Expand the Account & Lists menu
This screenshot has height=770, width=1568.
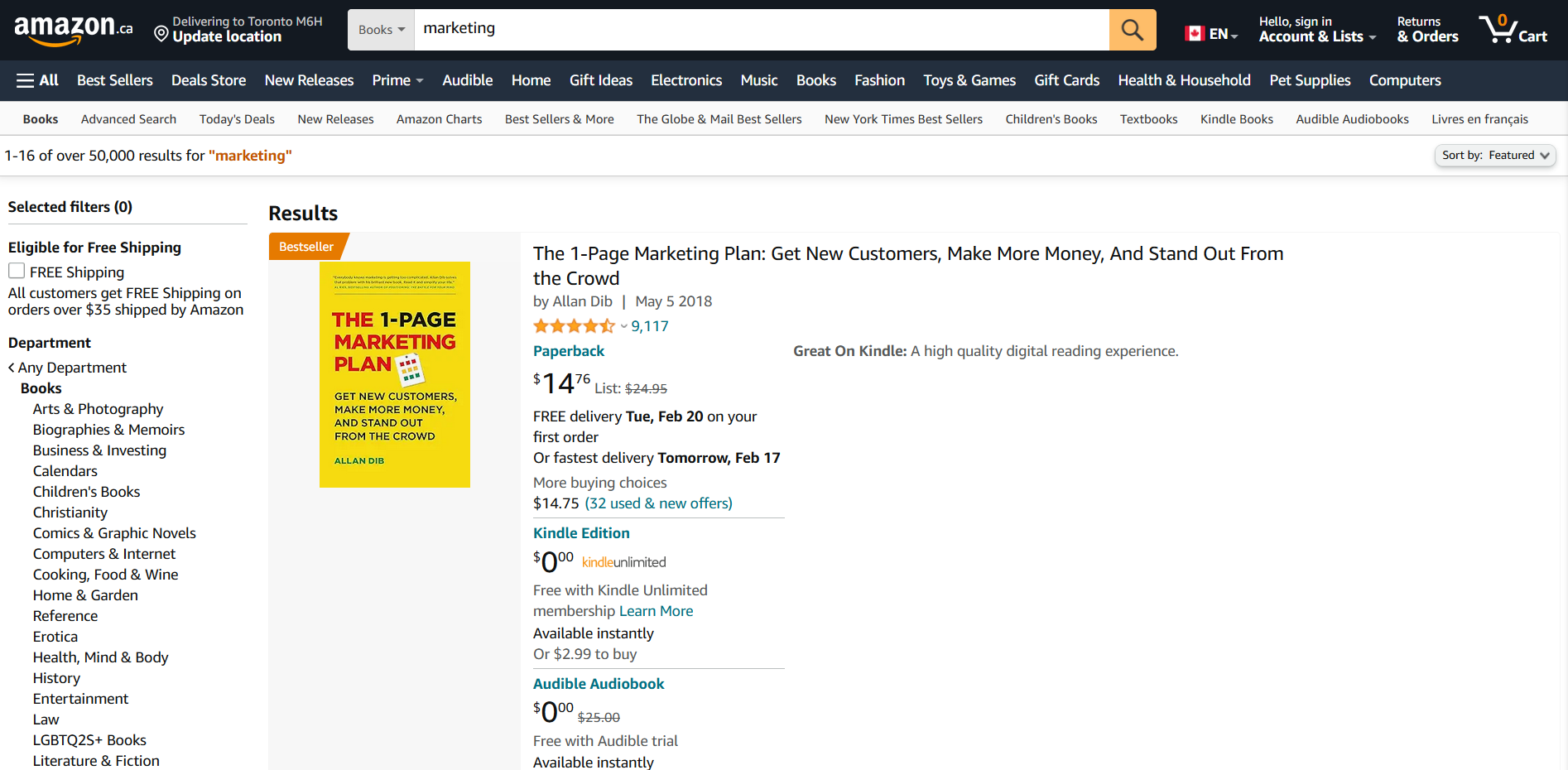click(1317, 30)
